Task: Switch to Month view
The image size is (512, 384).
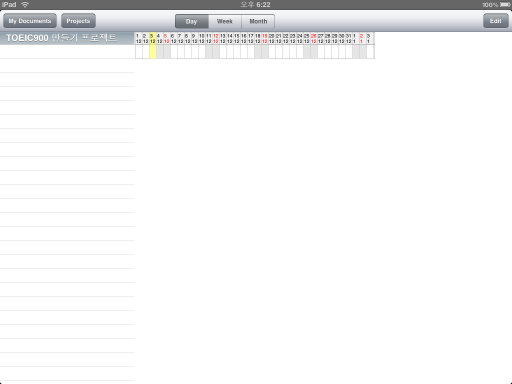Action: (258, 21)
